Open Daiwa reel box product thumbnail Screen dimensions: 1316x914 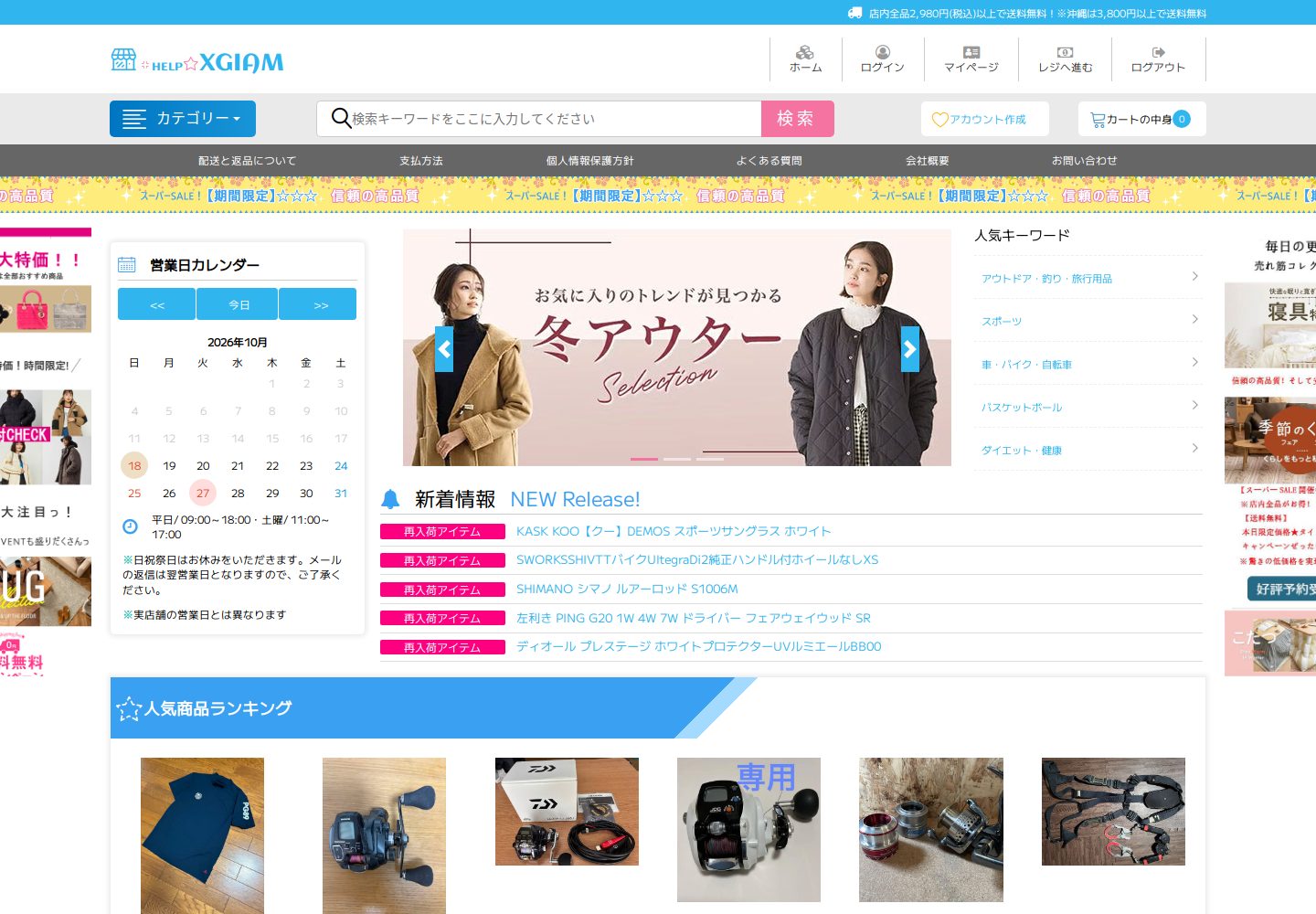click(567, 812)
